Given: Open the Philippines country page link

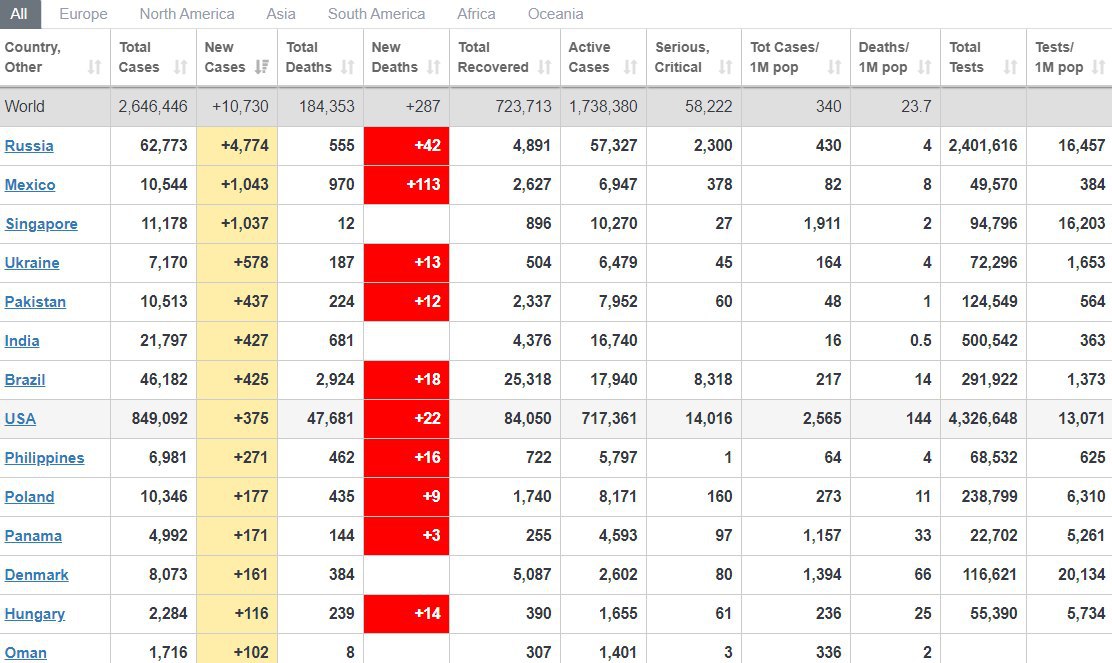Looking at the screenshot, I should 44,458.
